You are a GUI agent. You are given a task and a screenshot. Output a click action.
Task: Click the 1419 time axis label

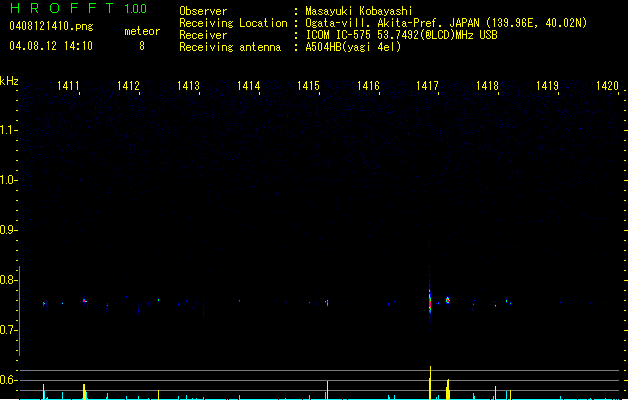(x=548, y=86)
